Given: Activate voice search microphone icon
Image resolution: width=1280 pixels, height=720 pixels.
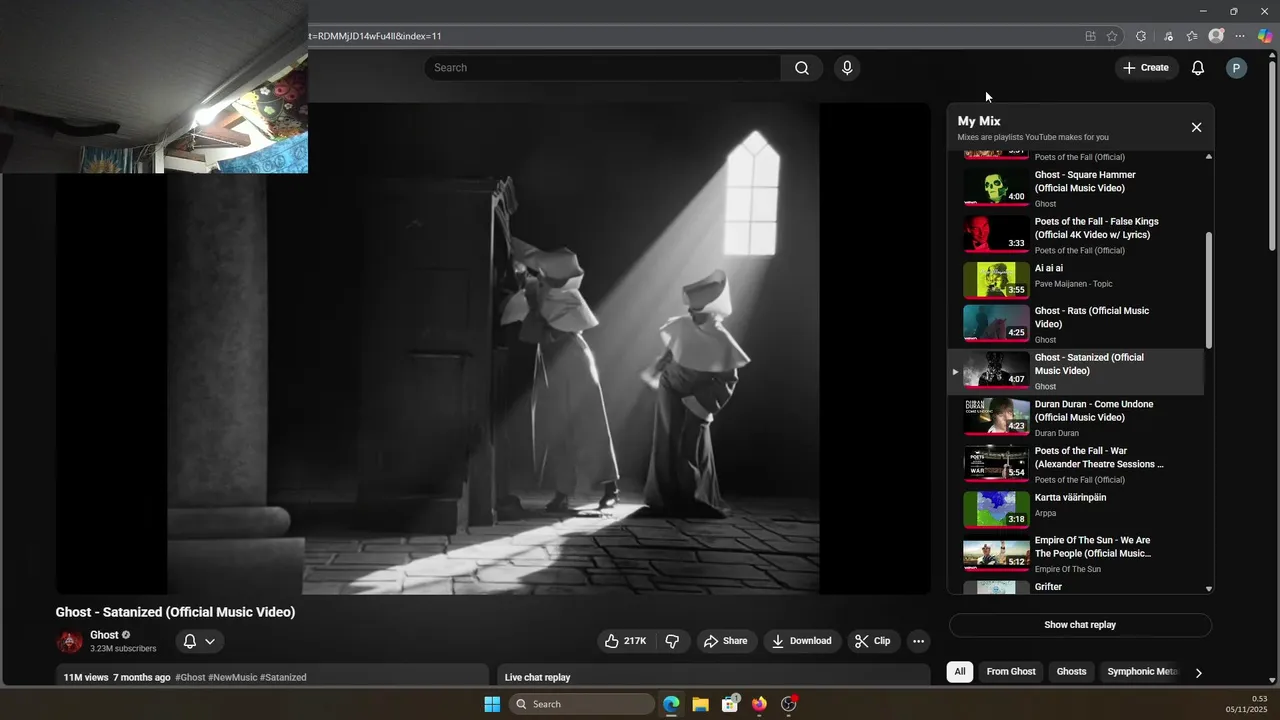Looking at the screenshot, I should 847,68.
